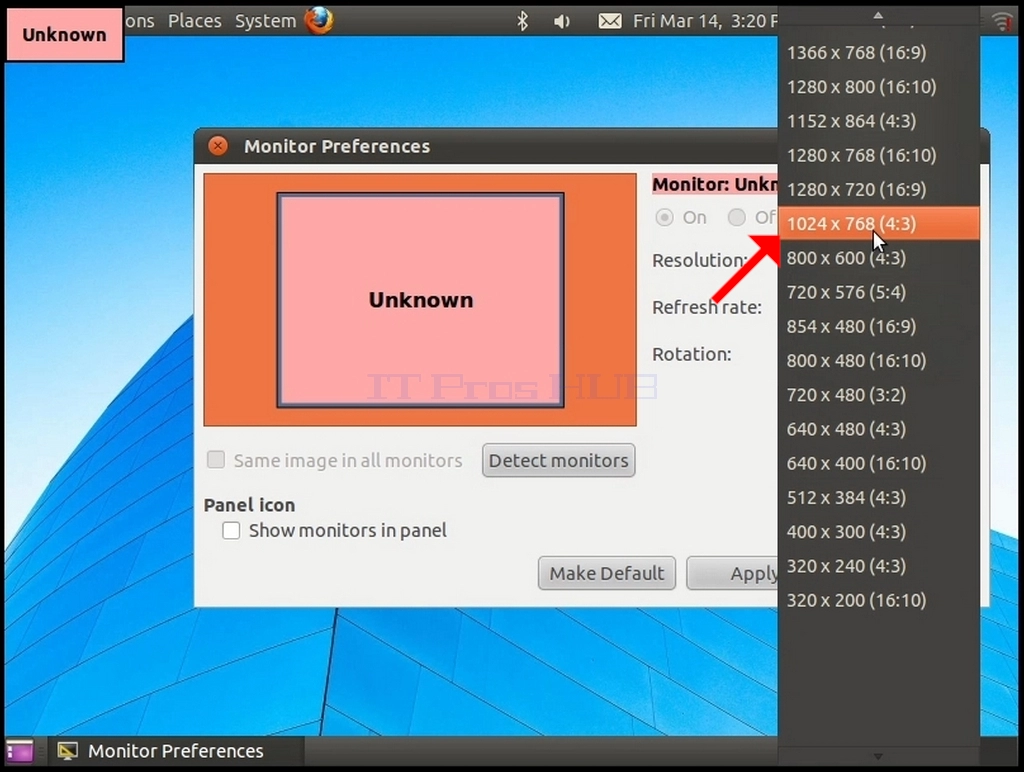Click the Detect monitors button

[x=558, y=460]
